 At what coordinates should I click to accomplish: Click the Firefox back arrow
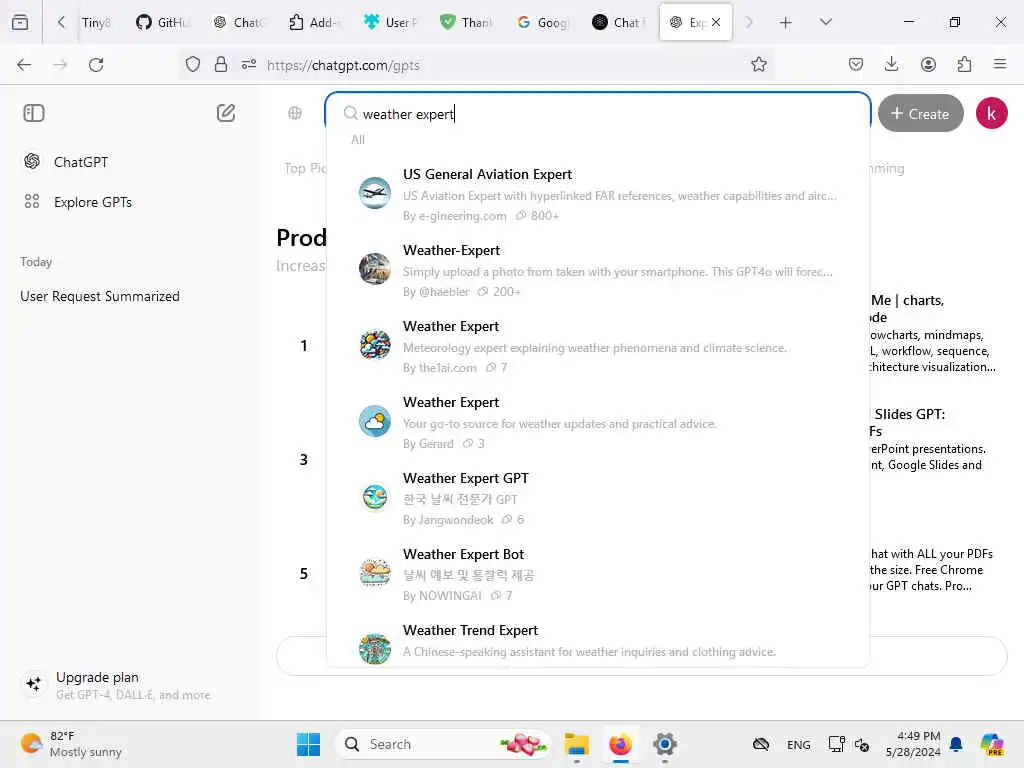click(24, 64)
